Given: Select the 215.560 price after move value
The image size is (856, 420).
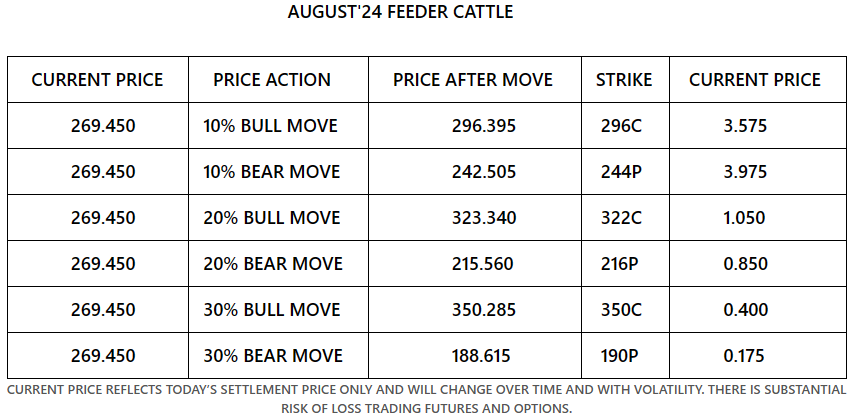Looking at the screenshot, I should (x=474, y=264).
